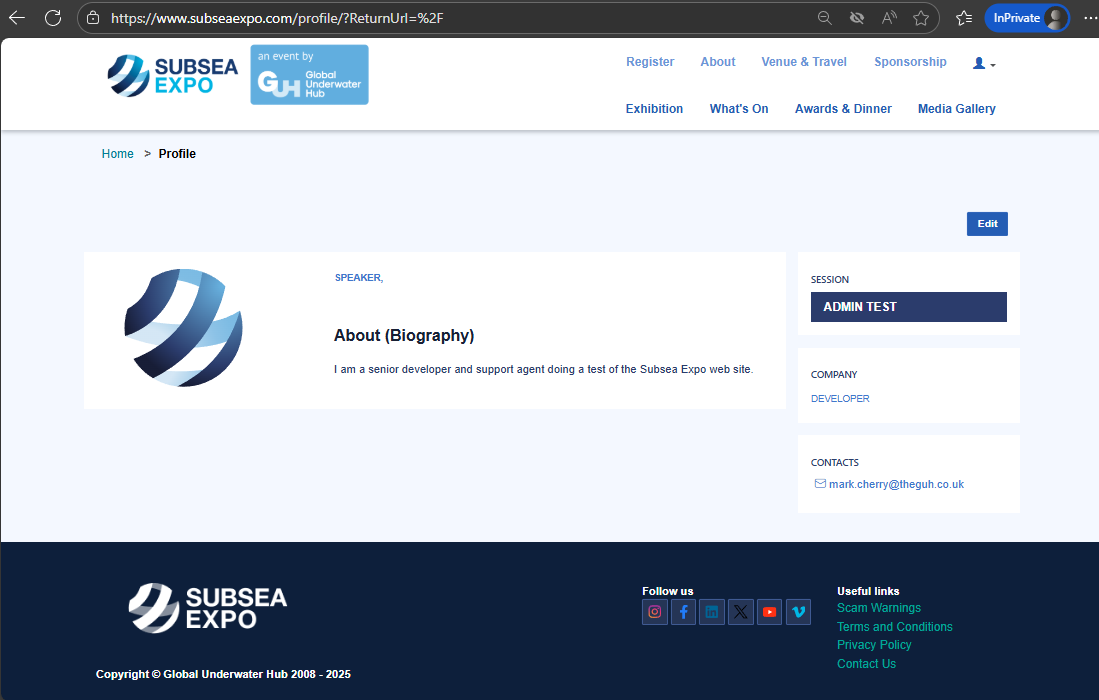Open the X (Twitter) social icon
Viewport: 1099px width, 700px height.
point(741,612)
